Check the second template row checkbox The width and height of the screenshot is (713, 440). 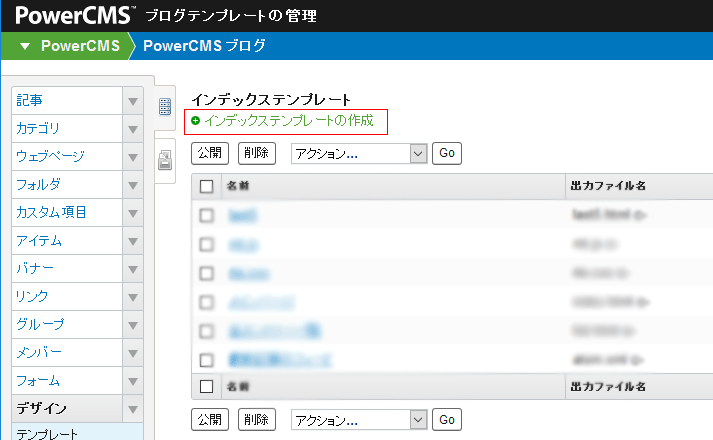point(206,245)
